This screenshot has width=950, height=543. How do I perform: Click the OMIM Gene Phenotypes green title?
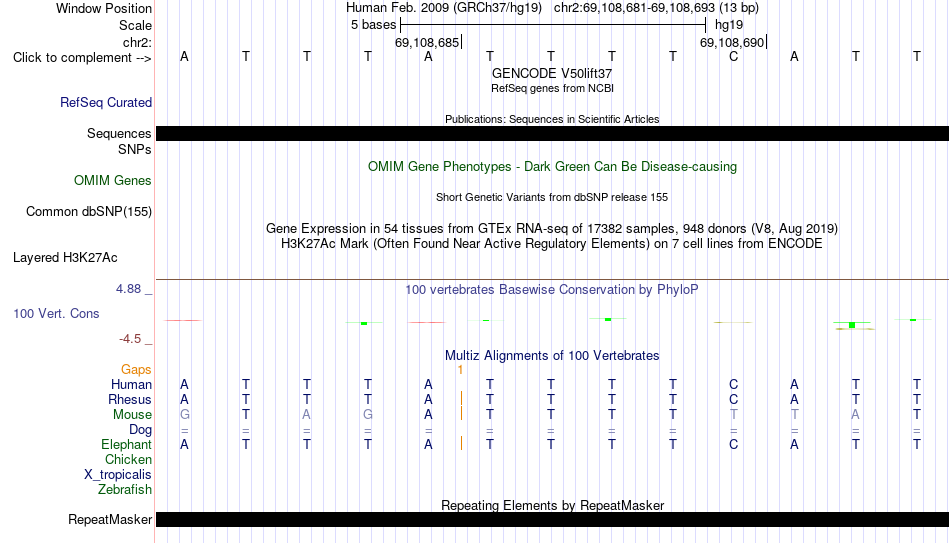pyautogui.click(x=552, y=167)
